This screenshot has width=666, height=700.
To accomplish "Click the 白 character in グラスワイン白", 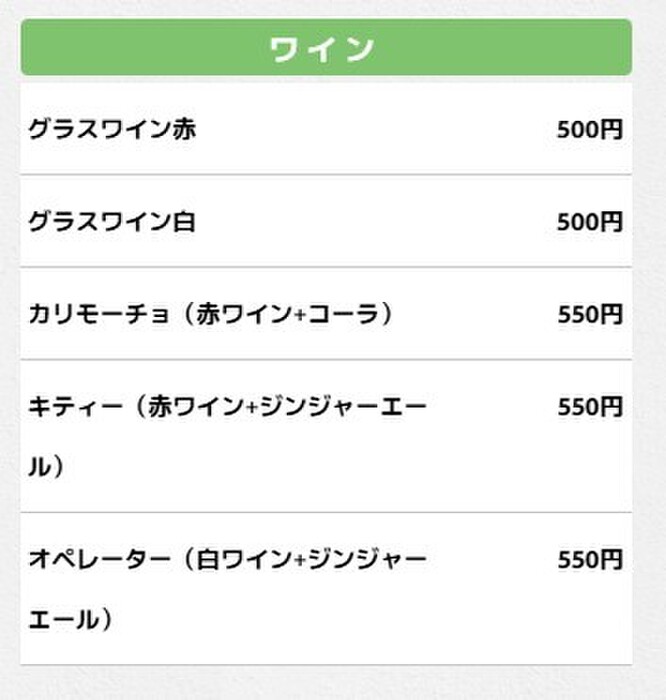I will click(184, 222).
